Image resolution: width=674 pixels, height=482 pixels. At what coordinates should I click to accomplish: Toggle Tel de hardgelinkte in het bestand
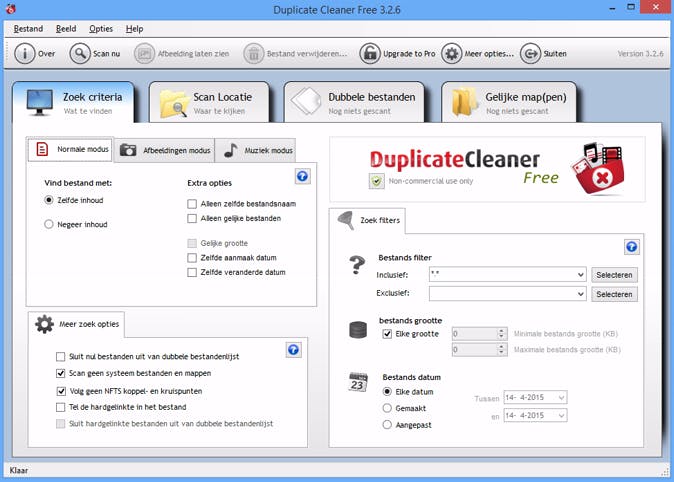point(61,407)
